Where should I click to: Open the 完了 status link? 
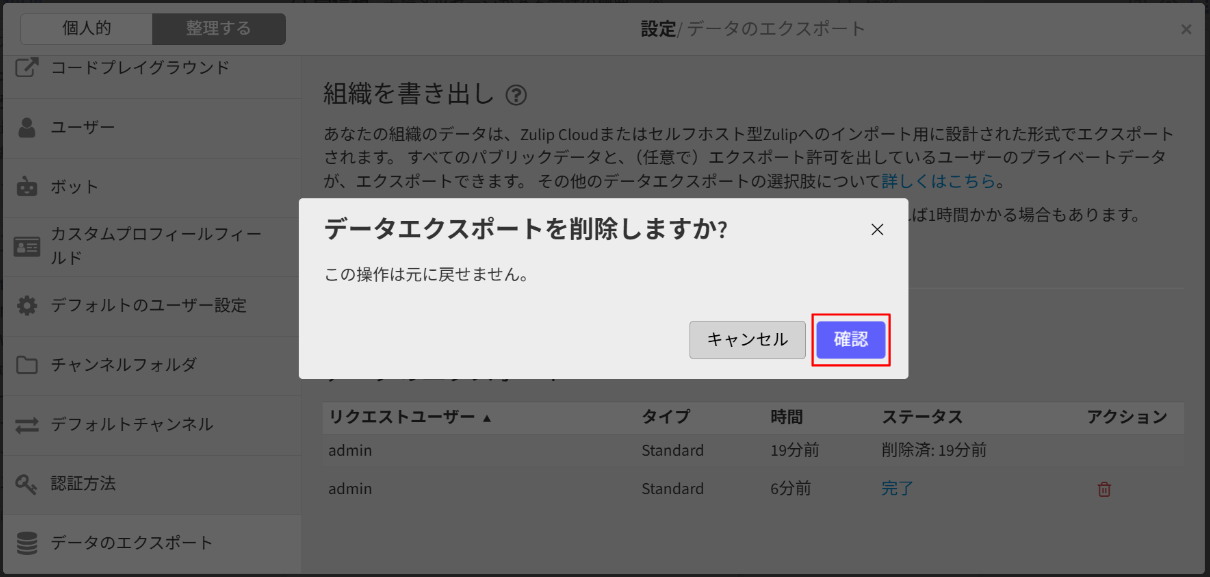pyautogui.click(x=897, y=489)
